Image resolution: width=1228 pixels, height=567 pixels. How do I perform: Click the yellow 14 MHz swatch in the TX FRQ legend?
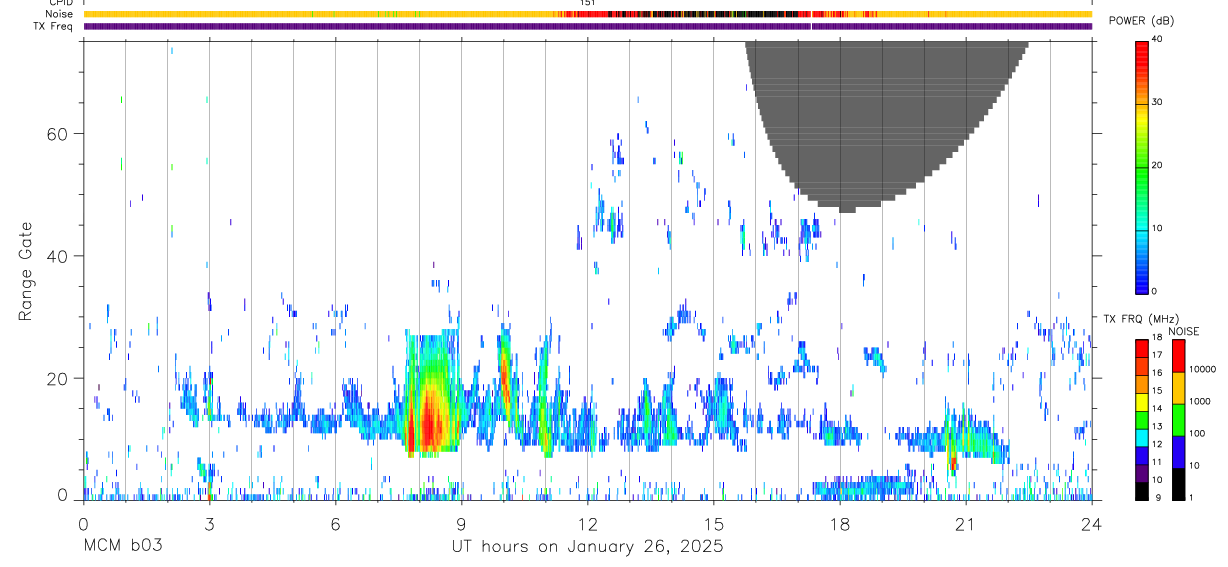1142,402
